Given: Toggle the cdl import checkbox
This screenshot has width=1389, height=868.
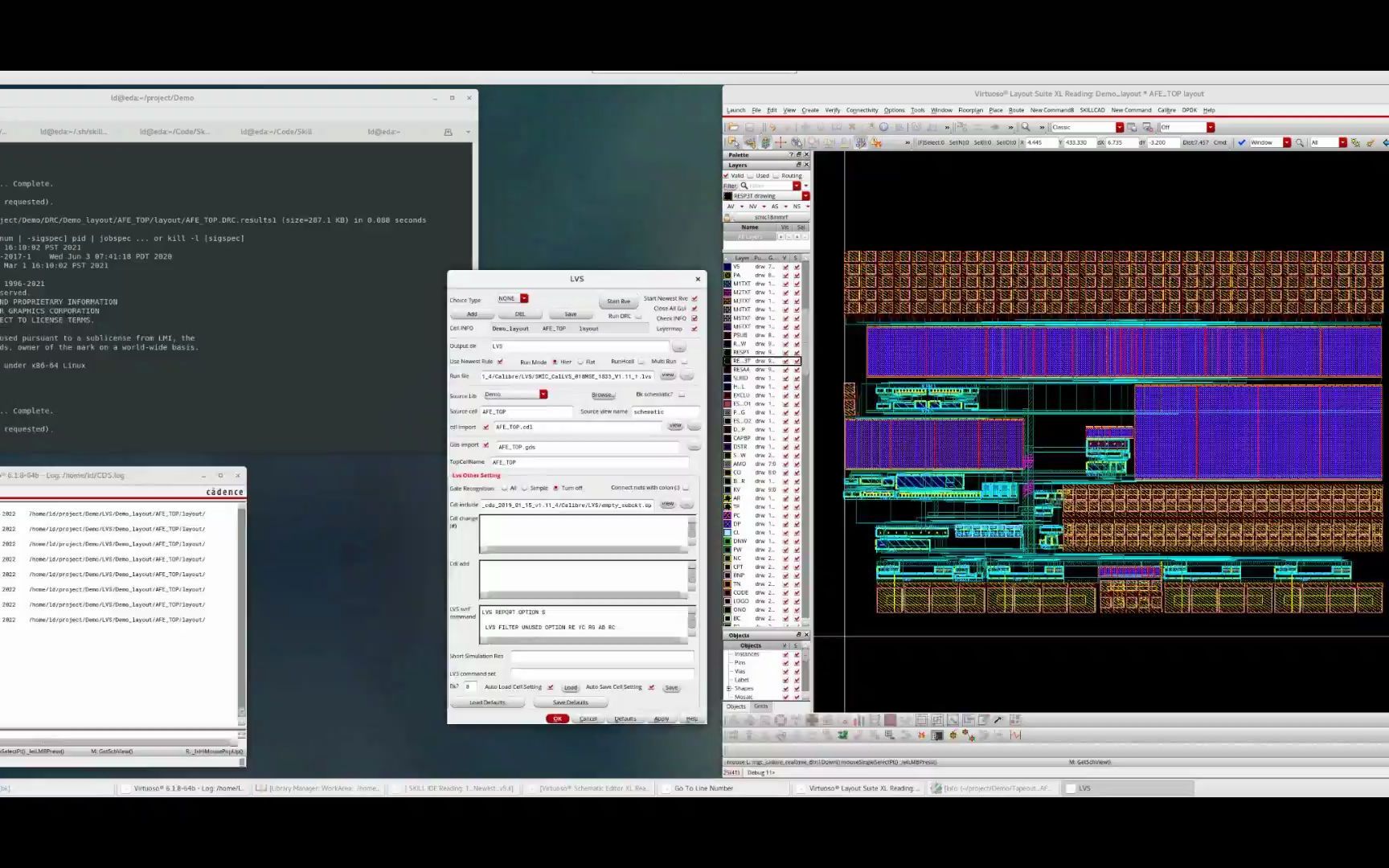Looking at the screenshot, I should (x=486, y=427).
